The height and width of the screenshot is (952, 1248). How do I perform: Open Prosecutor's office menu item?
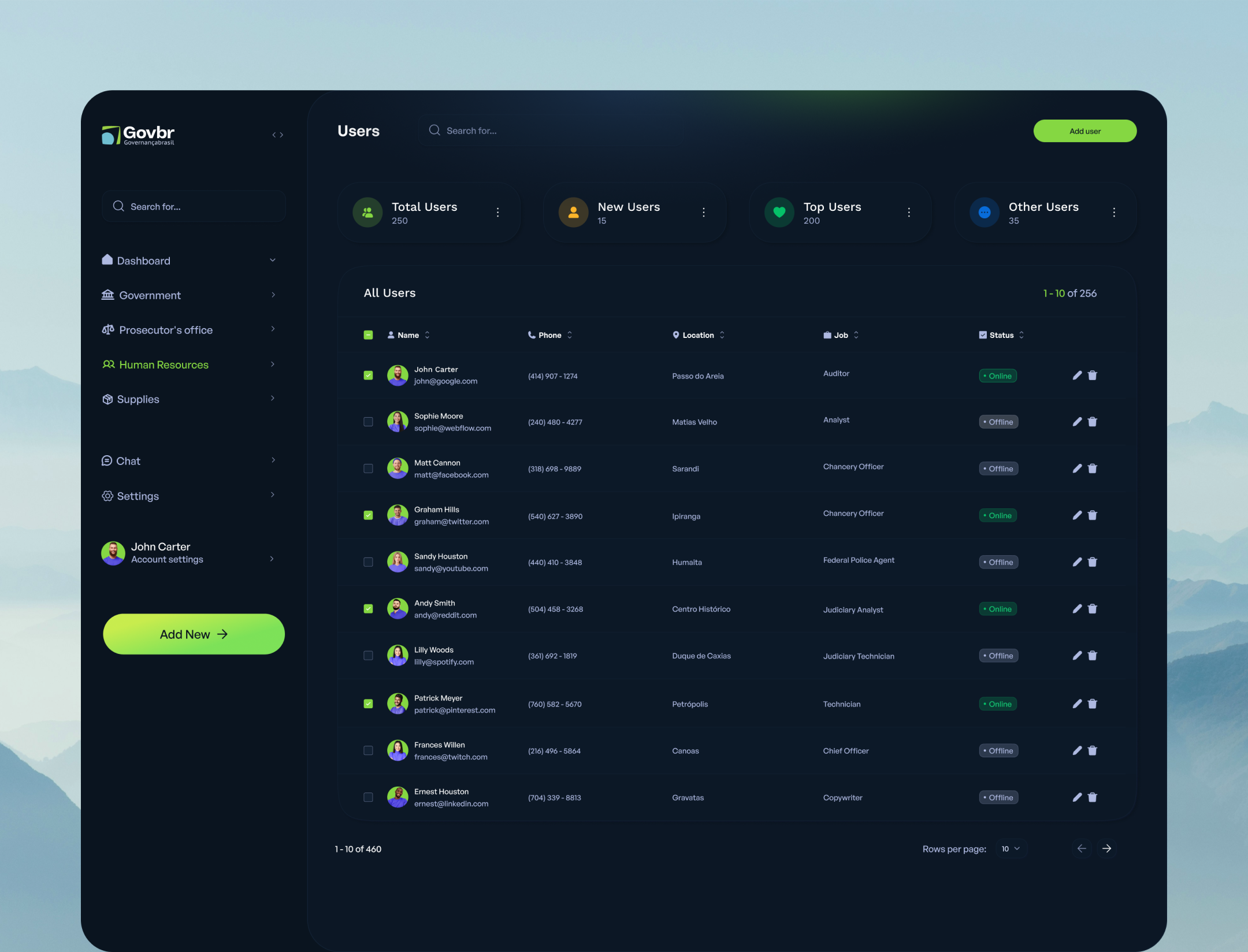(x=189, y=330)
